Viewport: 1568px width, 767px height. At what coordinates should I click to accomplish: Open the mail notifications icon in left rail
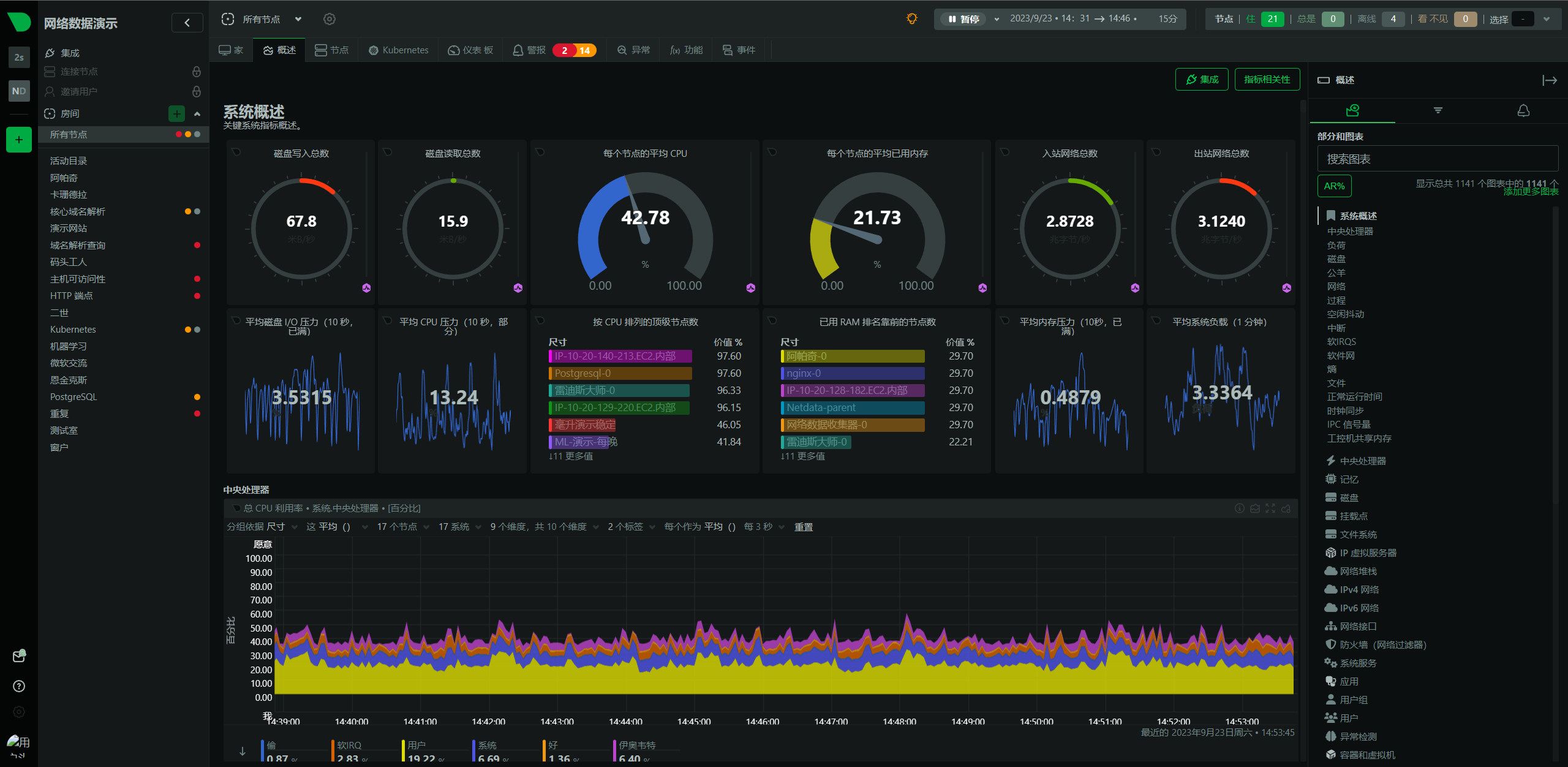pos(19,656)
